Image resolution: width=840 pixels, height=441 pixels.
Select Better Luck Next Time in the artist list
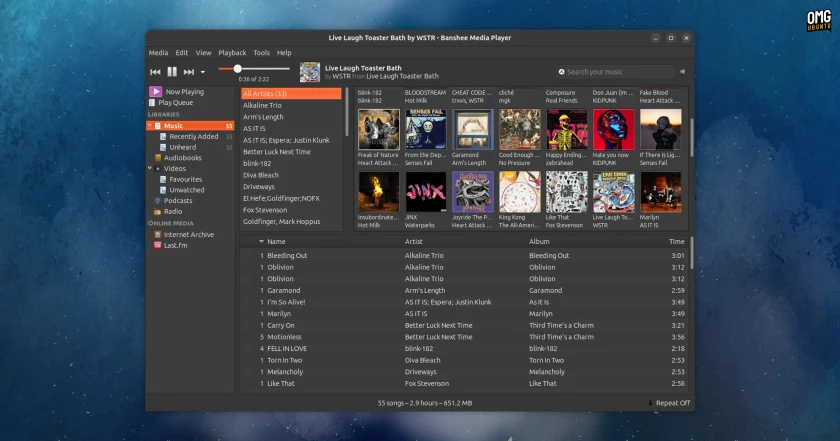pos(291,152)
